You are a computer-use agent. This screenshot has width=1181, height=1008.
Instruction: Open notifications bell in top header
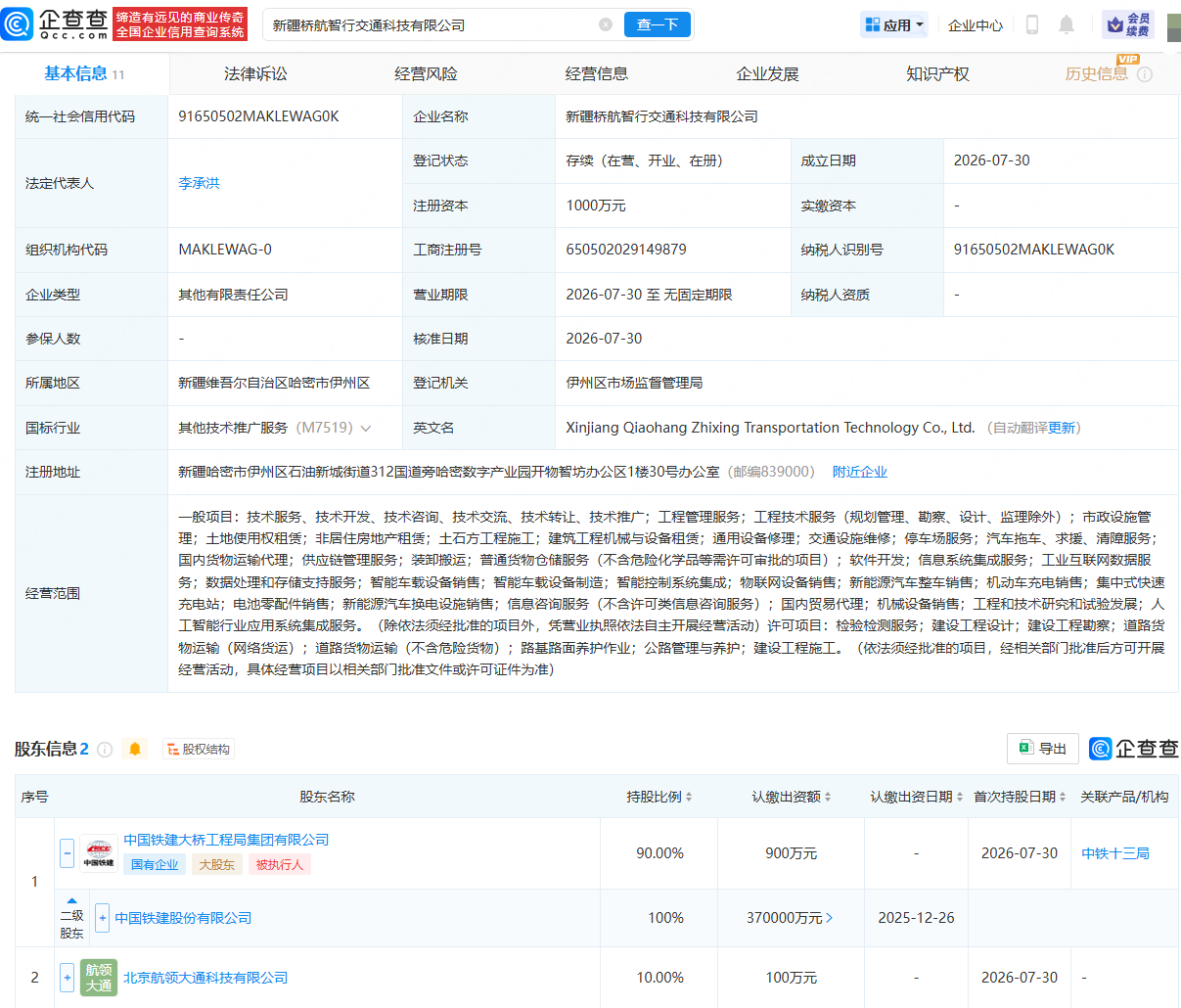pos(1067,25)
